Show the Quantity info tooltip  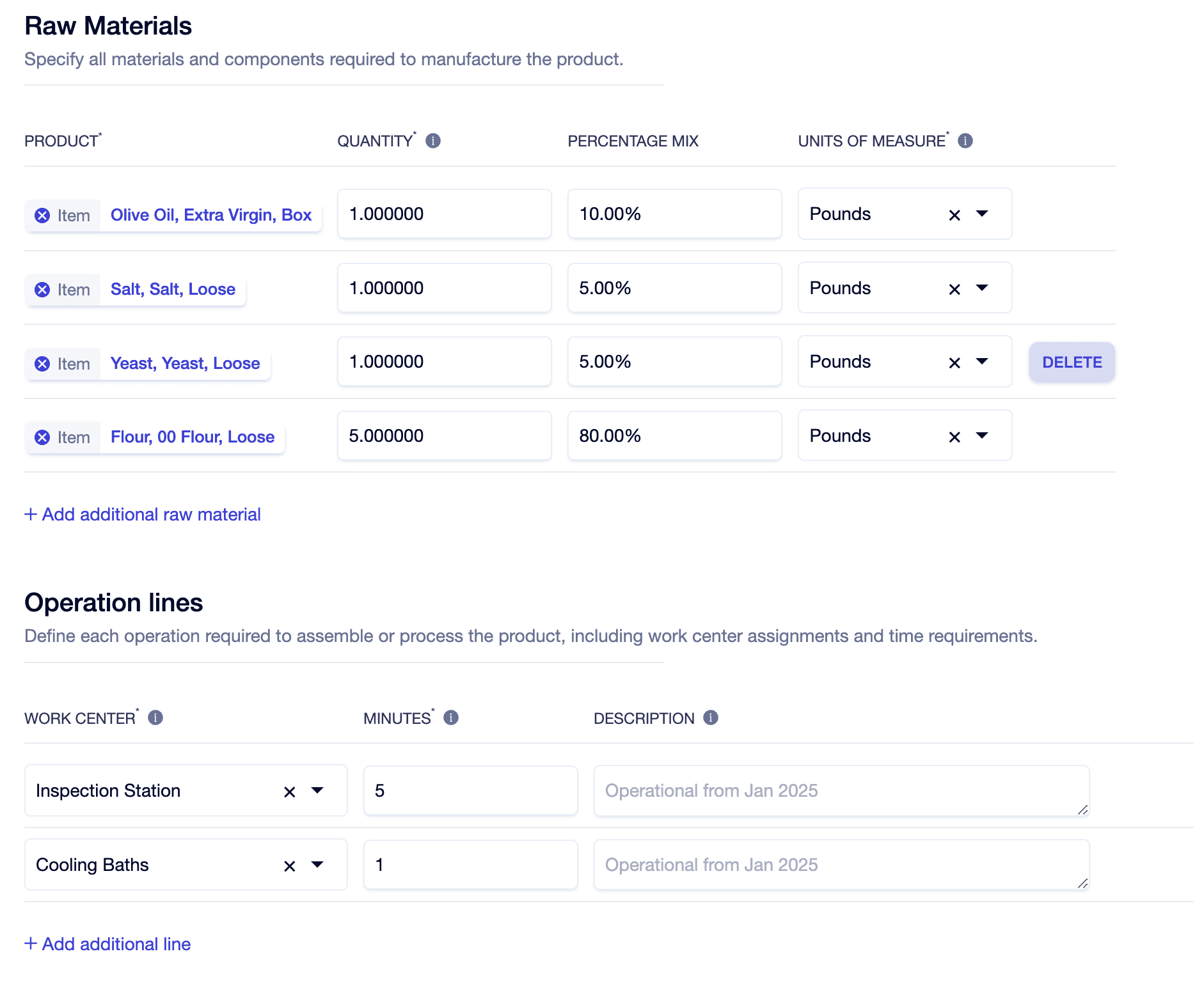[433, 141]
